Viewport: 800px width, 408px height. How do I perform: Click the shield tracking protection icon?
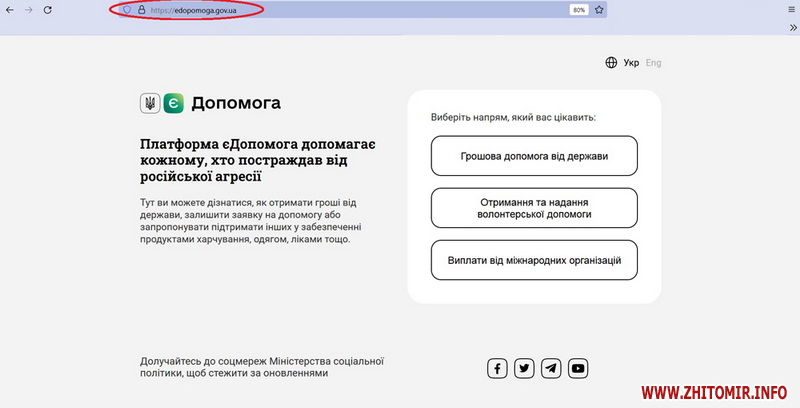(x=127, y=9)
